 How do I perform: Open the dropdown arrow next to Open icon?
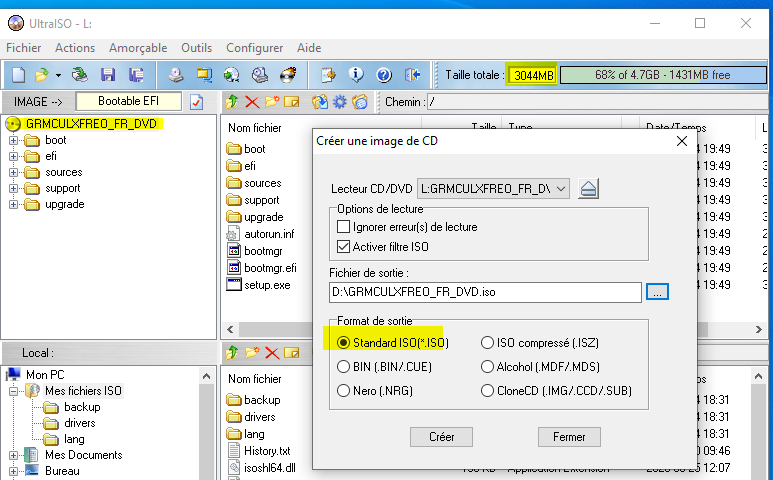tap(58, 75)
